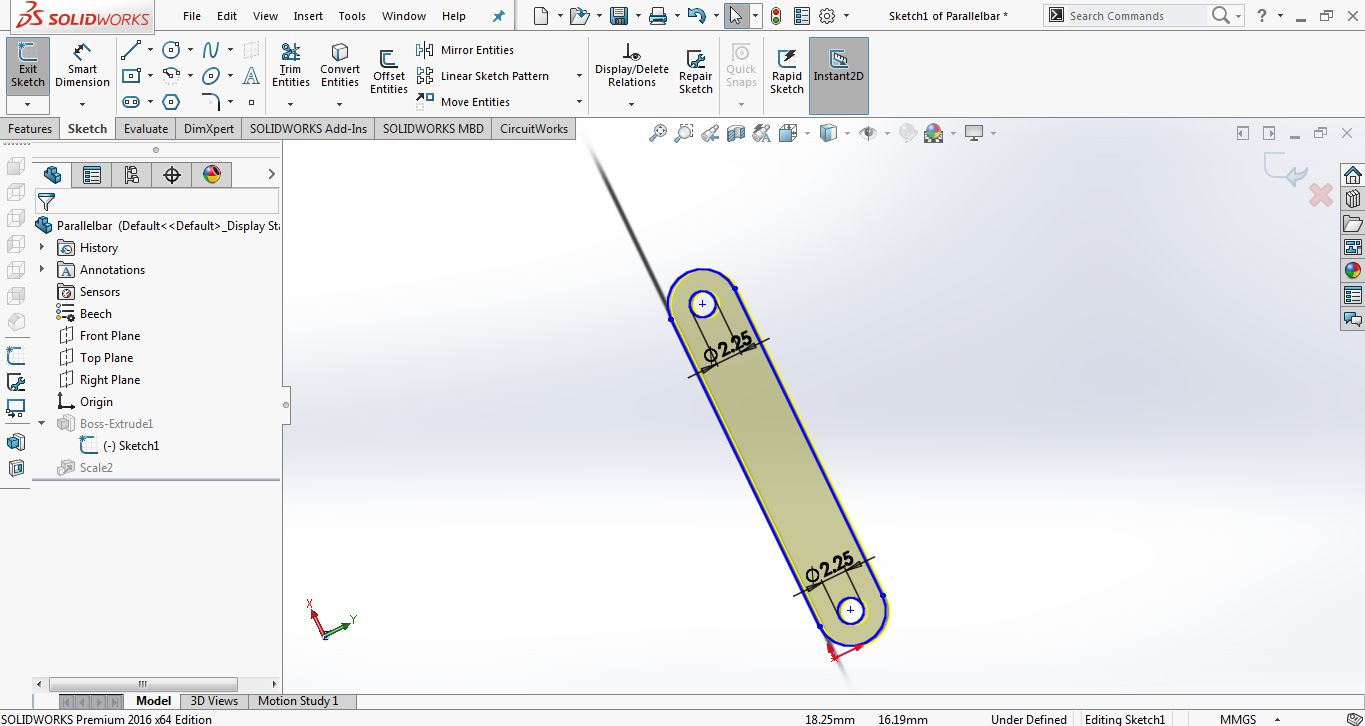The image size is (1365, 726).
Task: Activate the Spline tool
Action: point(211,50)
